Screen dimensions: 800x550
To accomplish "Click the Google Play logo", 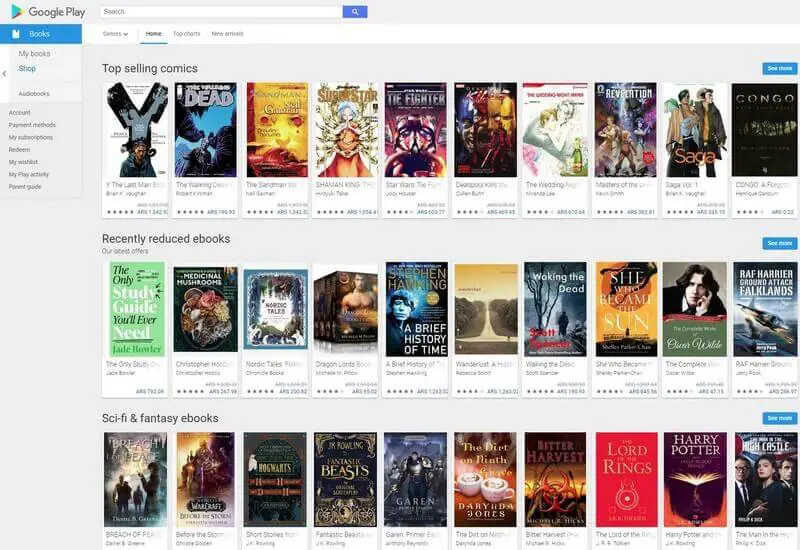I will 48,12.
